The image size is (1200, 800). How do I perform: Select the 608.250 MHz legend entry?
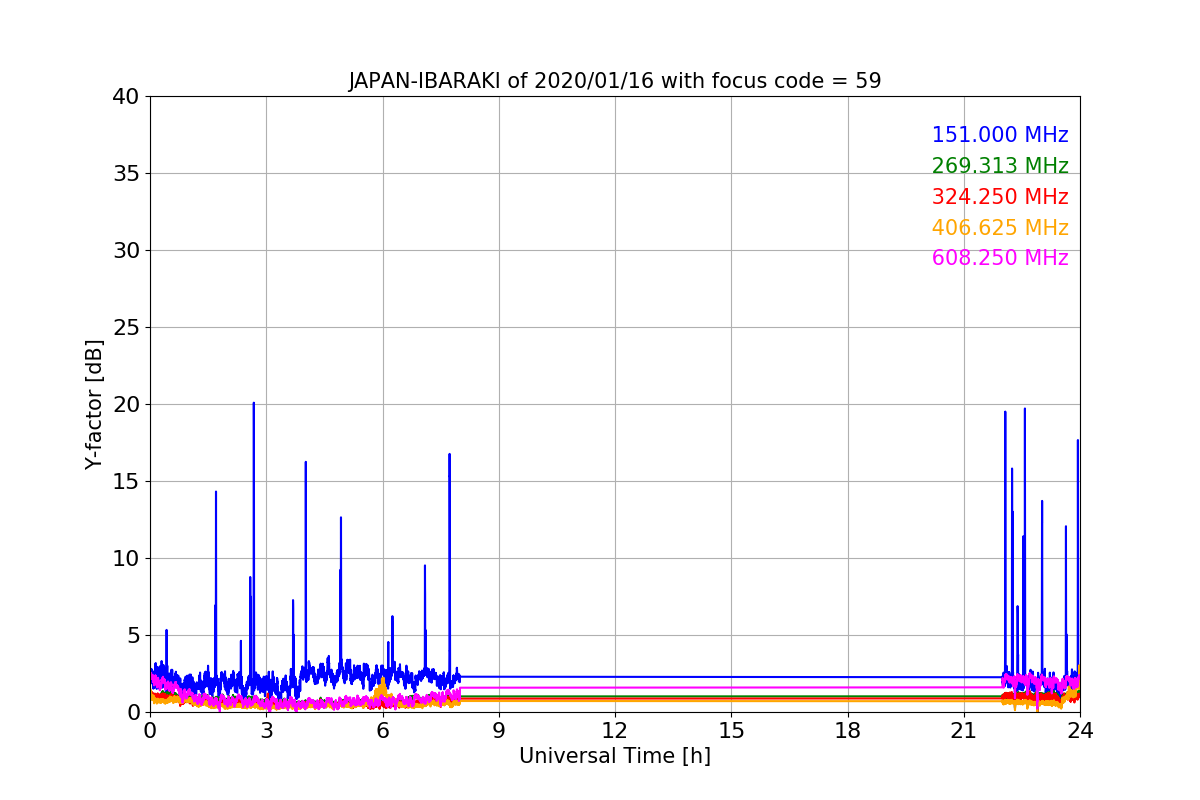[1000, 258]
